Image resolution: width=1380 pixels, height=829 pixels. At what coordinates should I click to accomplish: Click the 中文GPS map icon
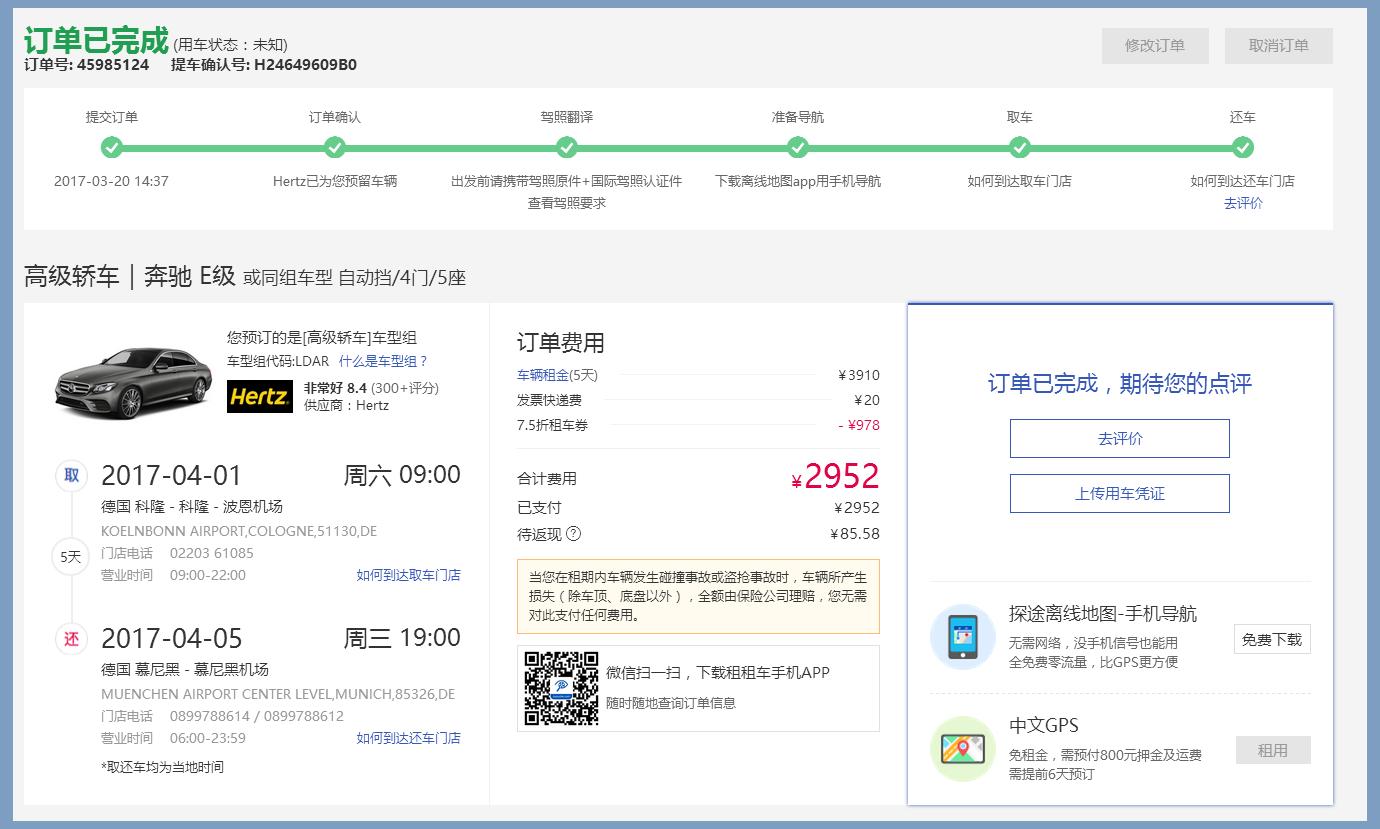click(961, 749)
